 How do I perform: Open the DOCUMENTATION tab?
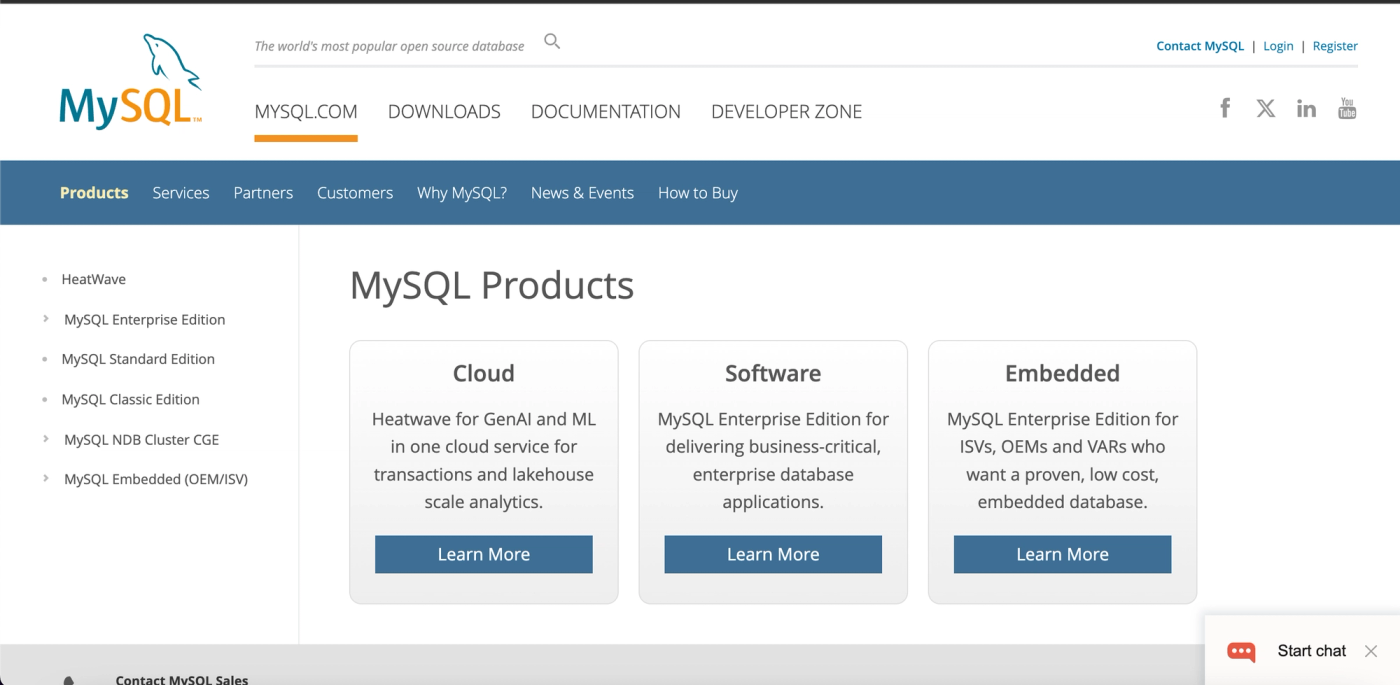pos(606,112)
